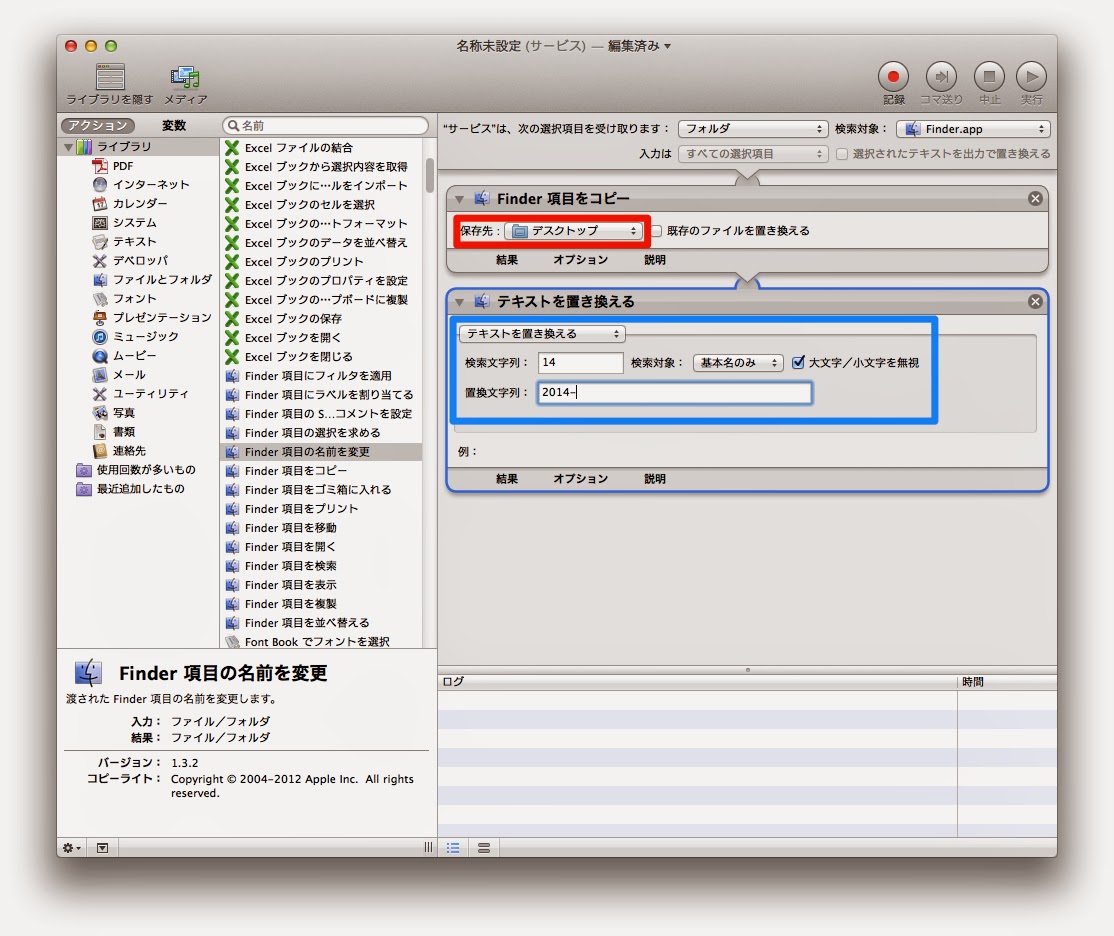The width and height of the screenshot is (1114, 936).
Task: Hide the library with ライブラリを隠す
Action: [110, 84]
